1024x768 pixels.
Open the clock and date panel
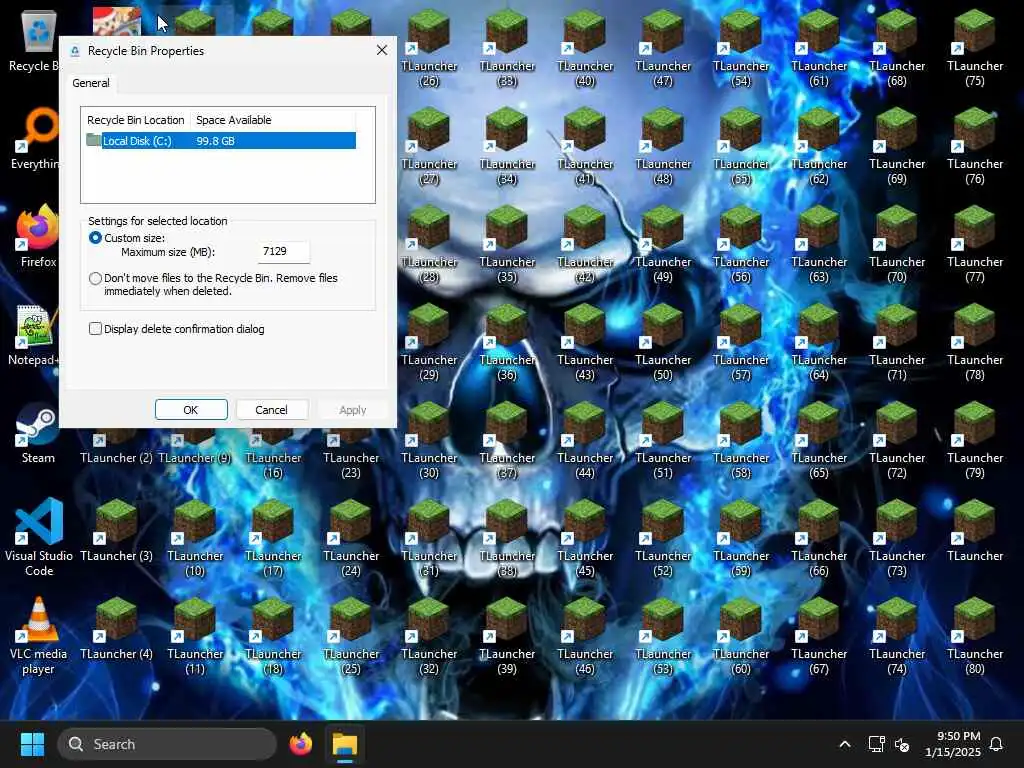point(953,744)
